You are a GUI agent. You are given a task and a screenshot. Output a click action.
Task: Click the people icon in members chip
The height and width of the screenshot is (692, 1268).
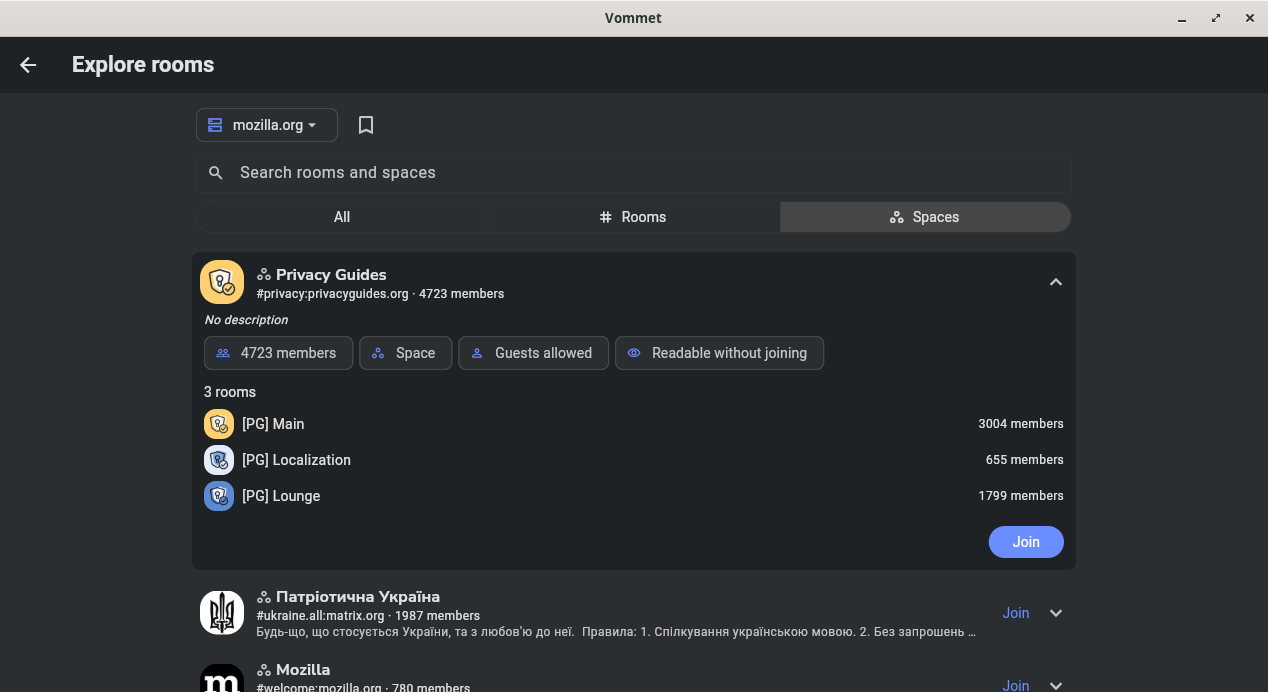223,353
